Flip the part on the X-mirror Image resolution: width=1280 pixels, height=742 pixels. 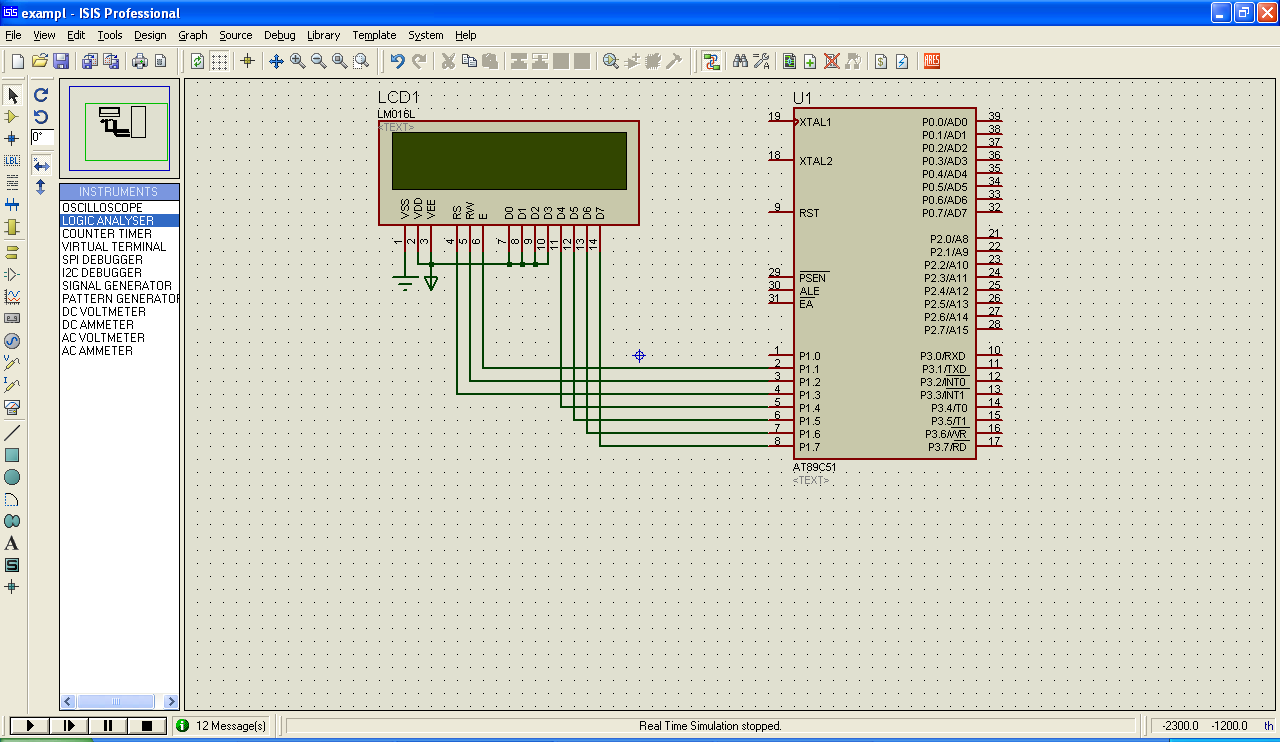(x=41, y=166)
